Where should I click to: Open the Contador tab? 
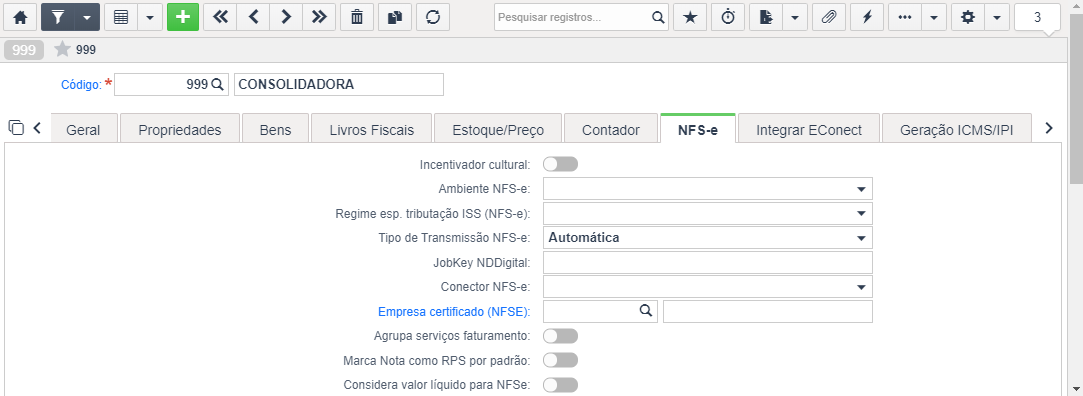click(x=611, y=129)
